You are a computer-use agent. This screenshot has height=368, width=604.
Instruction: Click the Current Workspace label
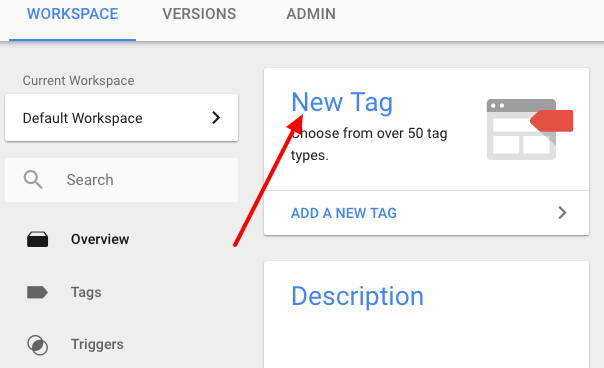78,81
